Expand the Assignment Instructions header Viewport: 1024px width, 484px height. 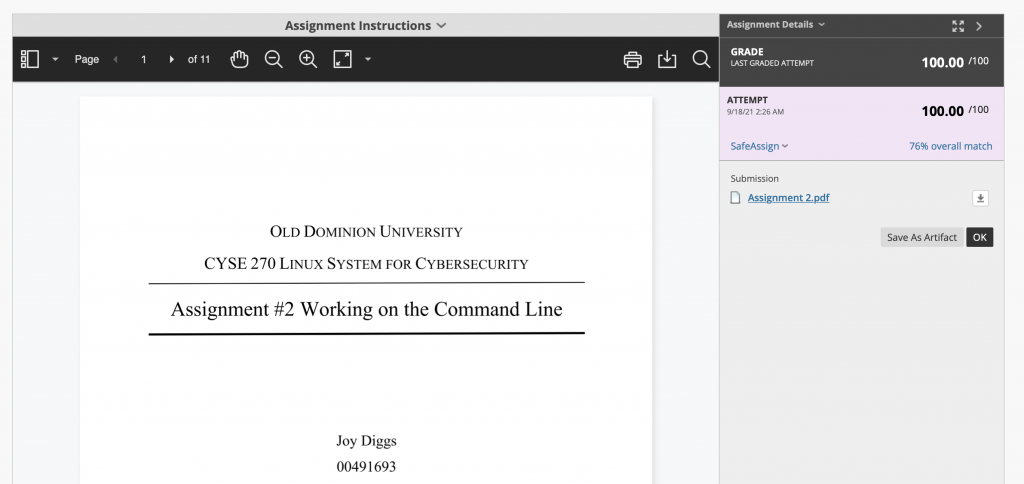[366, 25]
